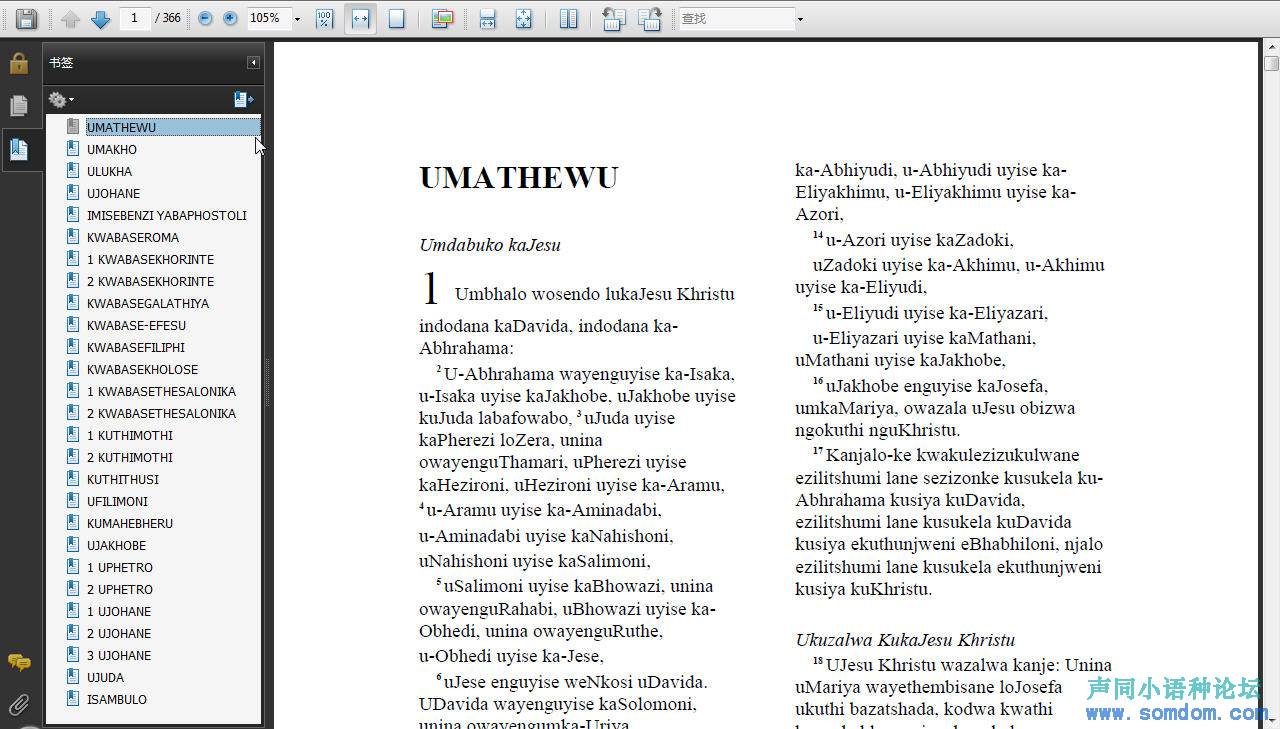The width and height of the screenshot is (1280, 729).
Task: Click the two-page view icon
Action: [x=569, y=19]
